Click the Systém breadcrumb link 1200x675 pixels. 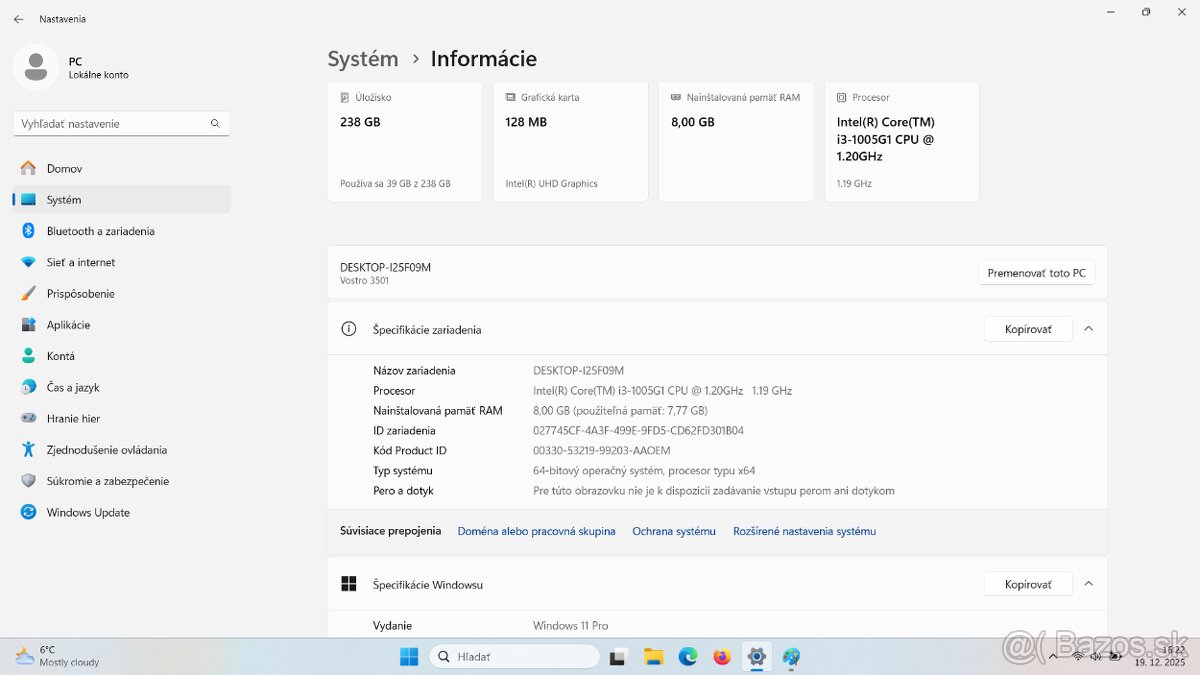[x=362, y=59]
